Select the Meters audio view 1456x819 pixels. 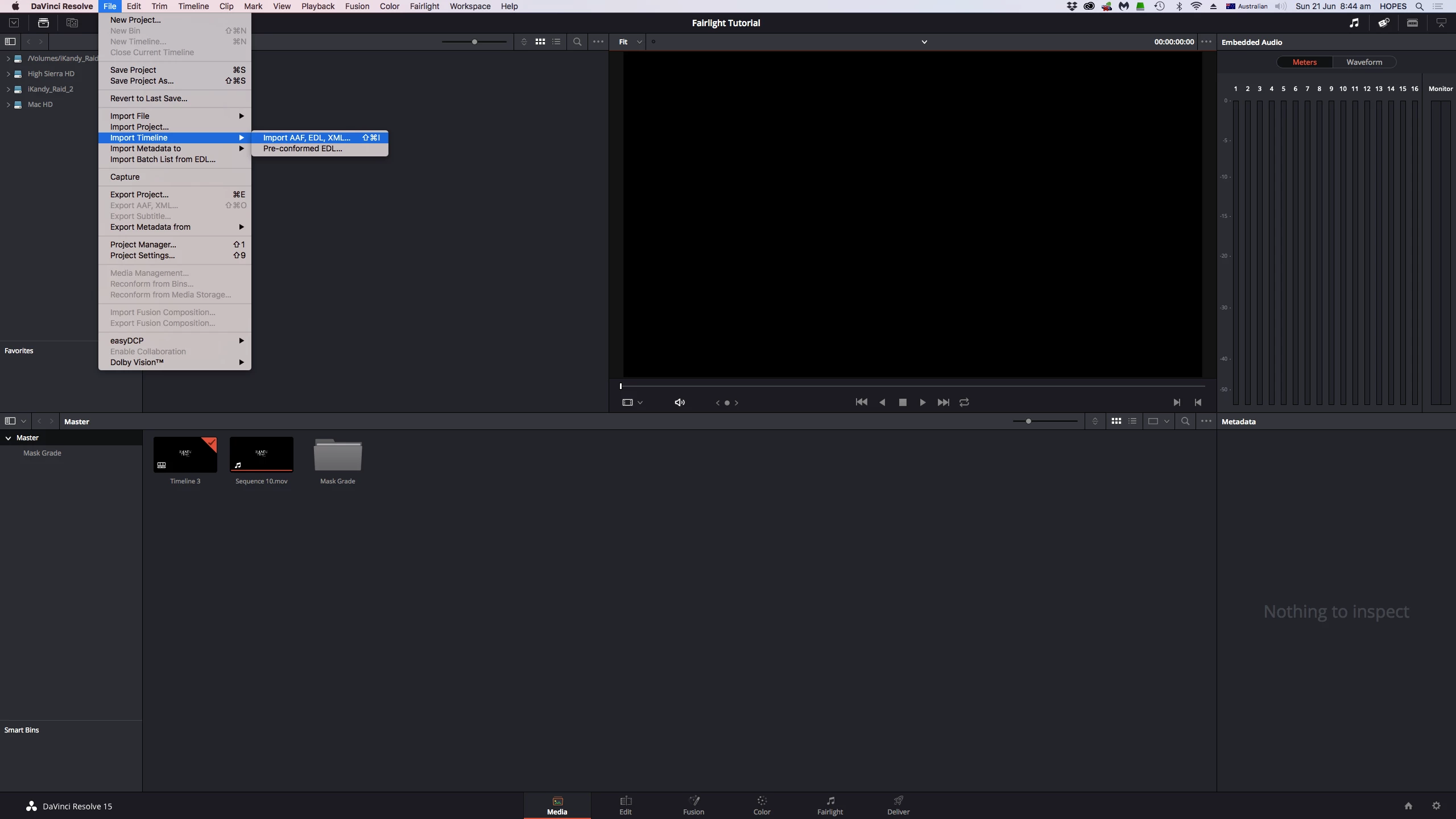pyautogui.click(x=1304, y=62)
